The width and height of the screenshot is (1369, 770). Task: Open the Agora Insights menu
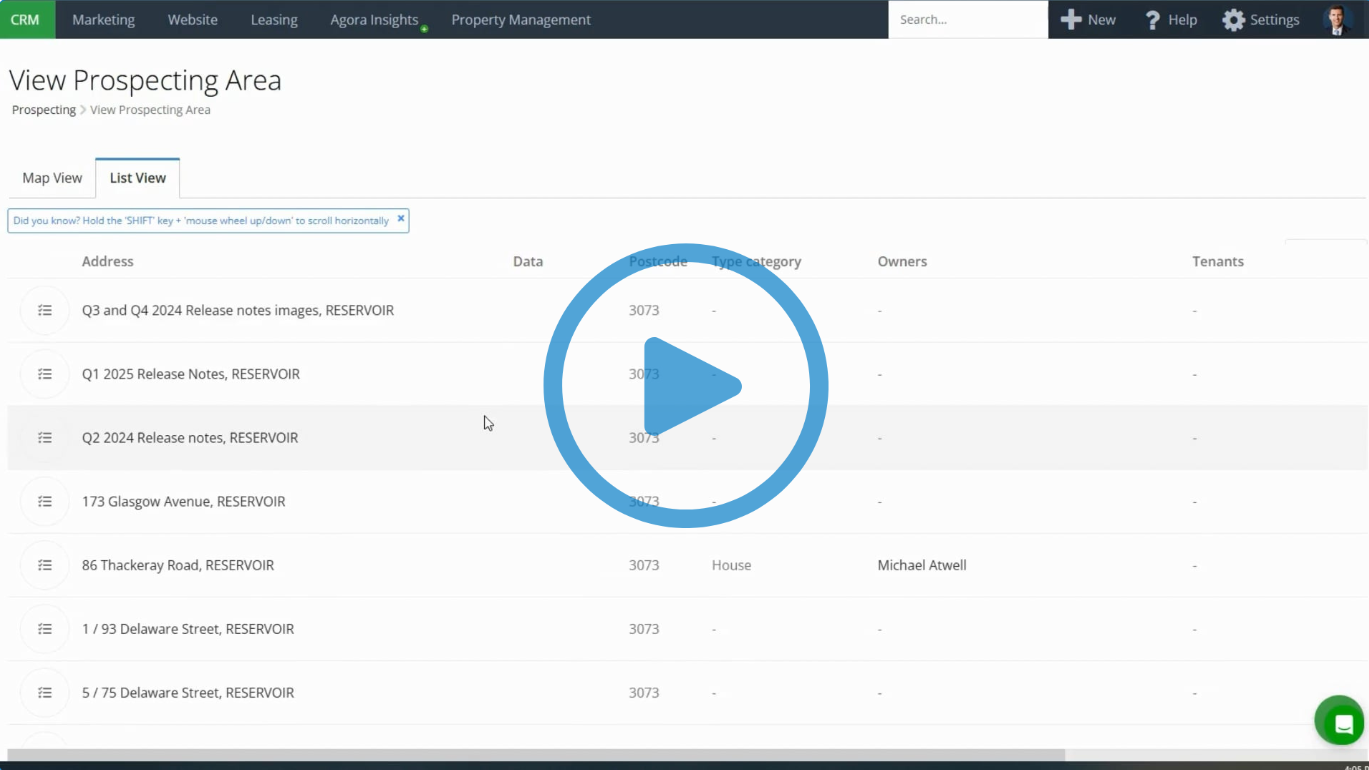(x=374, y=20)
